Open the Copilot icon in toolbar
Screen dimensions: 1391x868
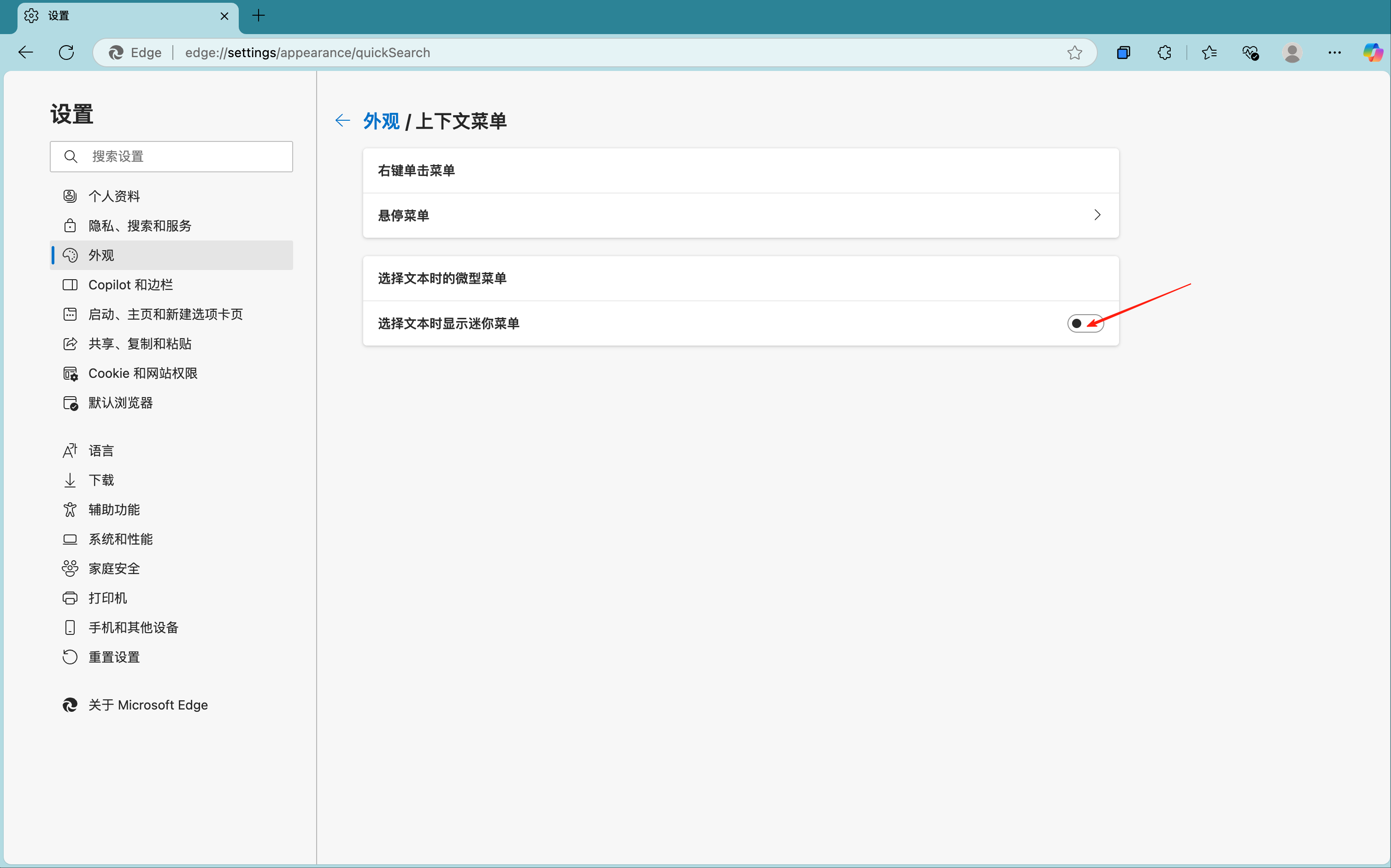[1373, 53]
